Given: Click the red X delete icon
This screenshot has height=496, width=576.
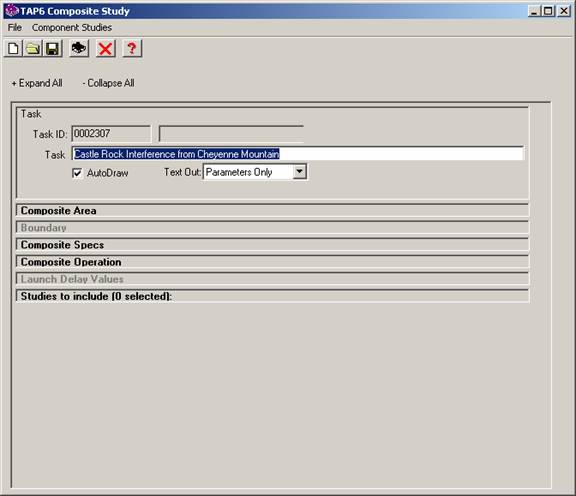Looking at the screenshot, I should 106,48.
